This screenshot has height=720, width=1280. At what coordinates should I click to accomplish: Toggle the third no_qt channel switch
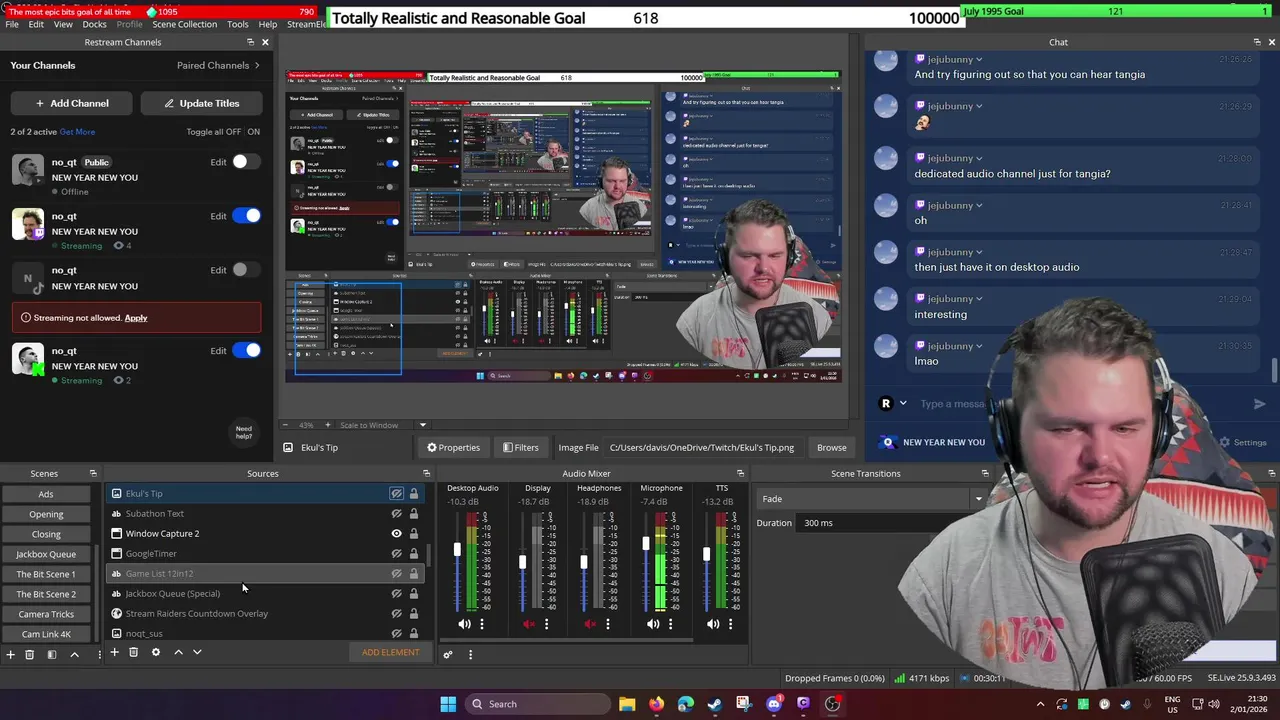click(246, 270)
